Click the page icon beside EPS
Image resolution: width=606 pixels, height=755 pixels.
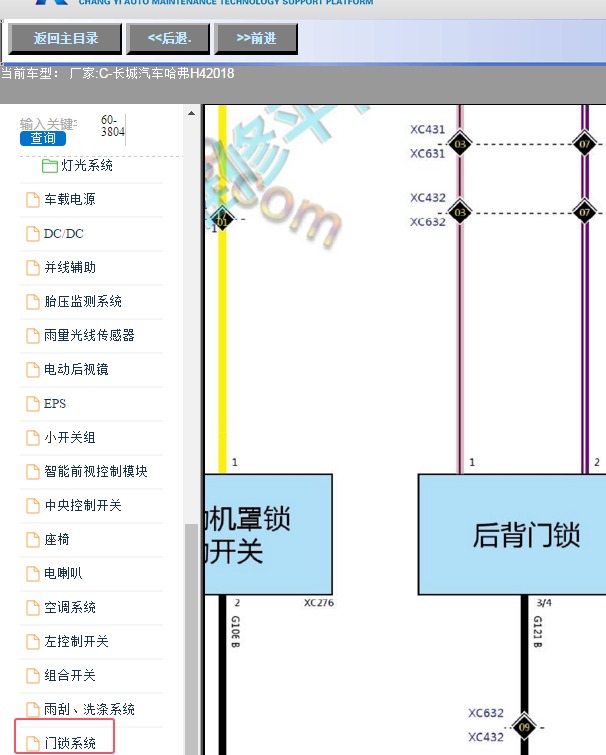pos(33,404)
